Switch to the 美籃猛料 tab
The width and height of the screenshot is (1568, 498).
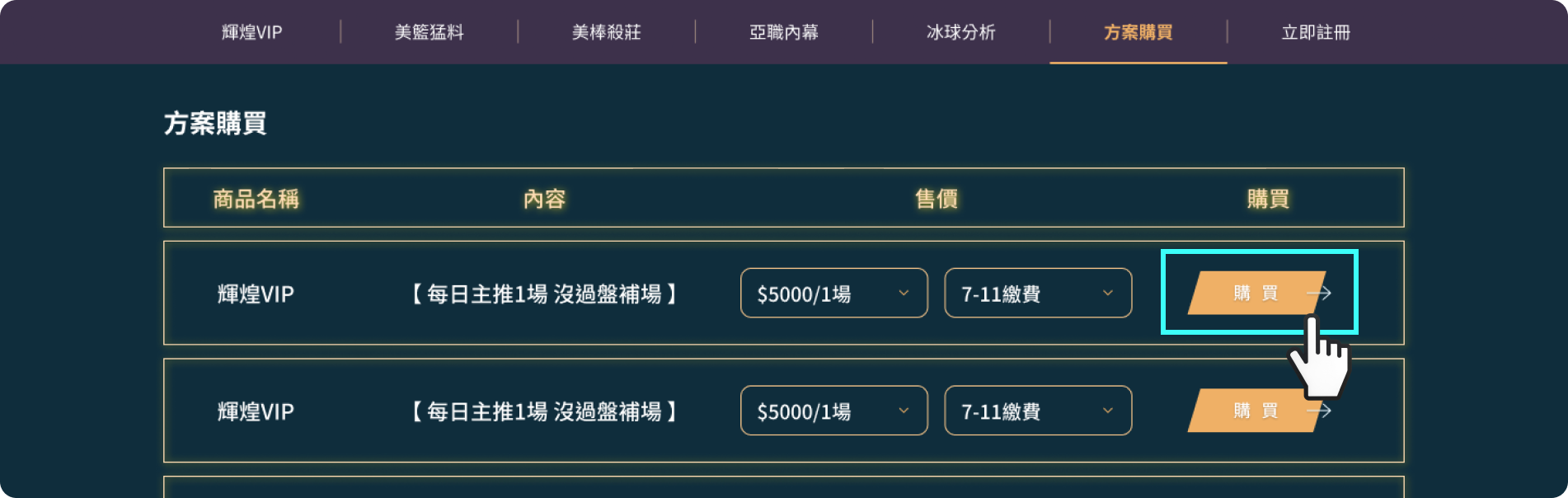point(429,32)
